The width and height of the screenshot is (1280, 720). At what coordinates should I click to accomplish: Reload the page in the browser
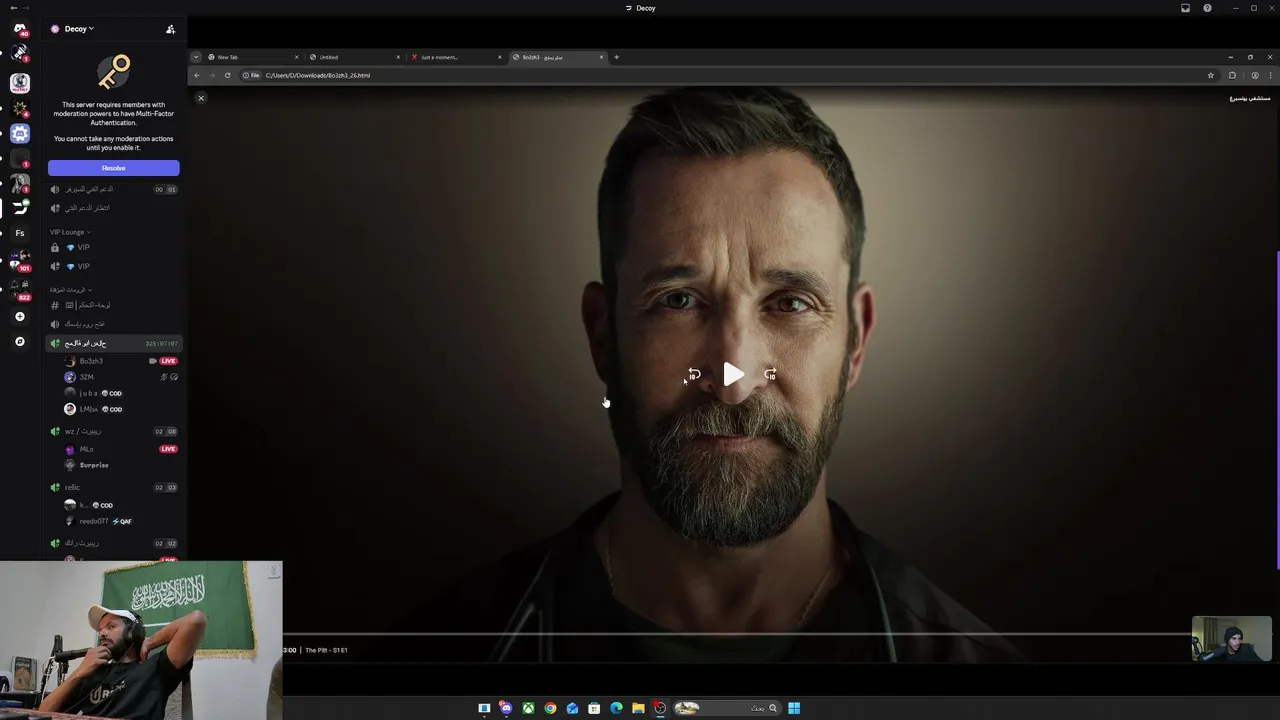point(227,75)
